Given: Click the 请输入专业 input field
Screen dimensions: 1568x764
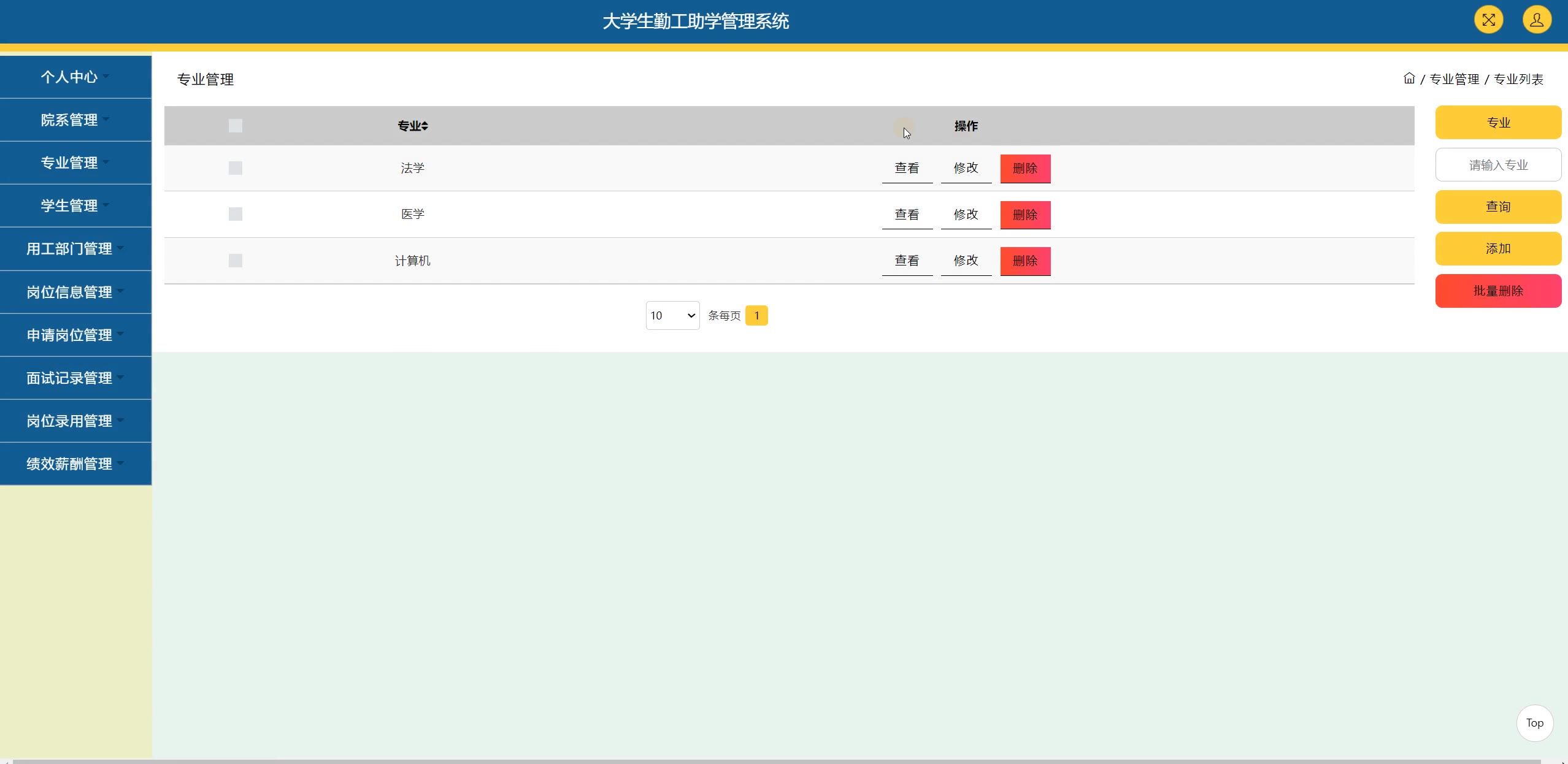Looking at the screenshot, I should (1497, 165).
